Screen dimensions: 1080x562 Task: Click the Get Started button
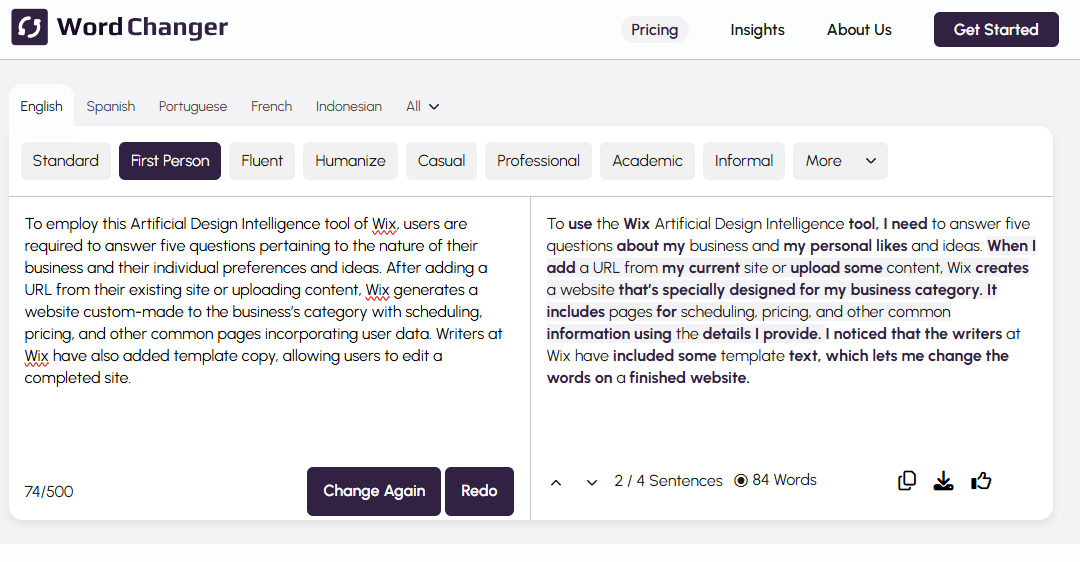pos(996,30)
